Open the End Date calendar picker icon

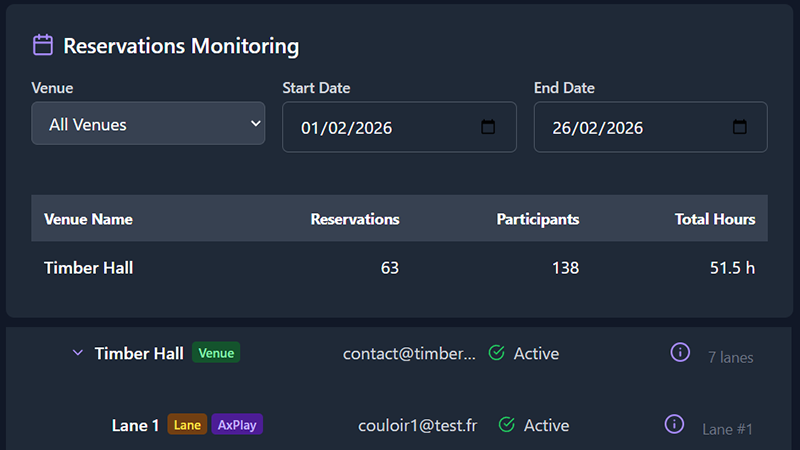740,127
